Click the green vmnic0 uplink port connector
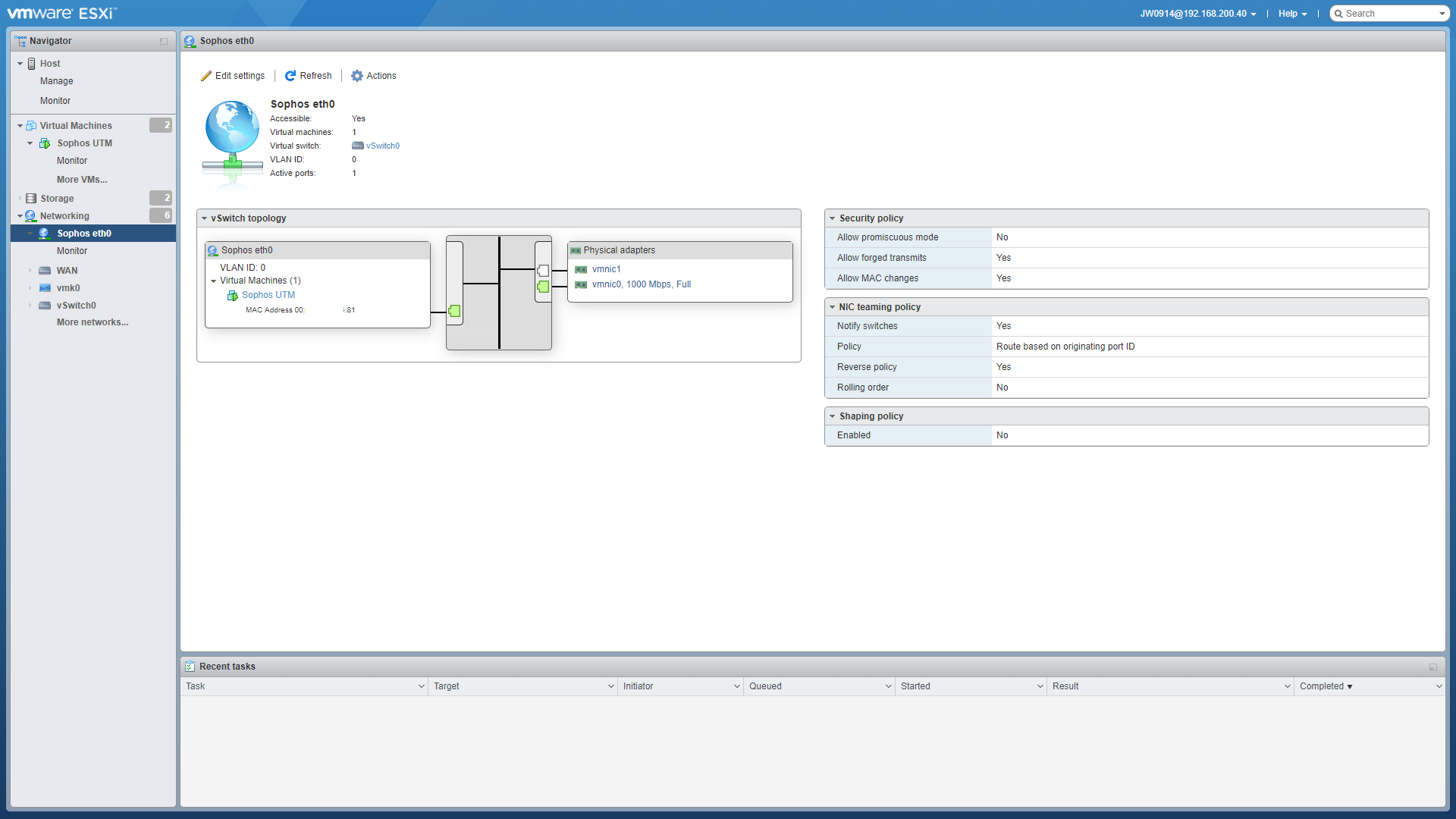 (x=543, y=287)
